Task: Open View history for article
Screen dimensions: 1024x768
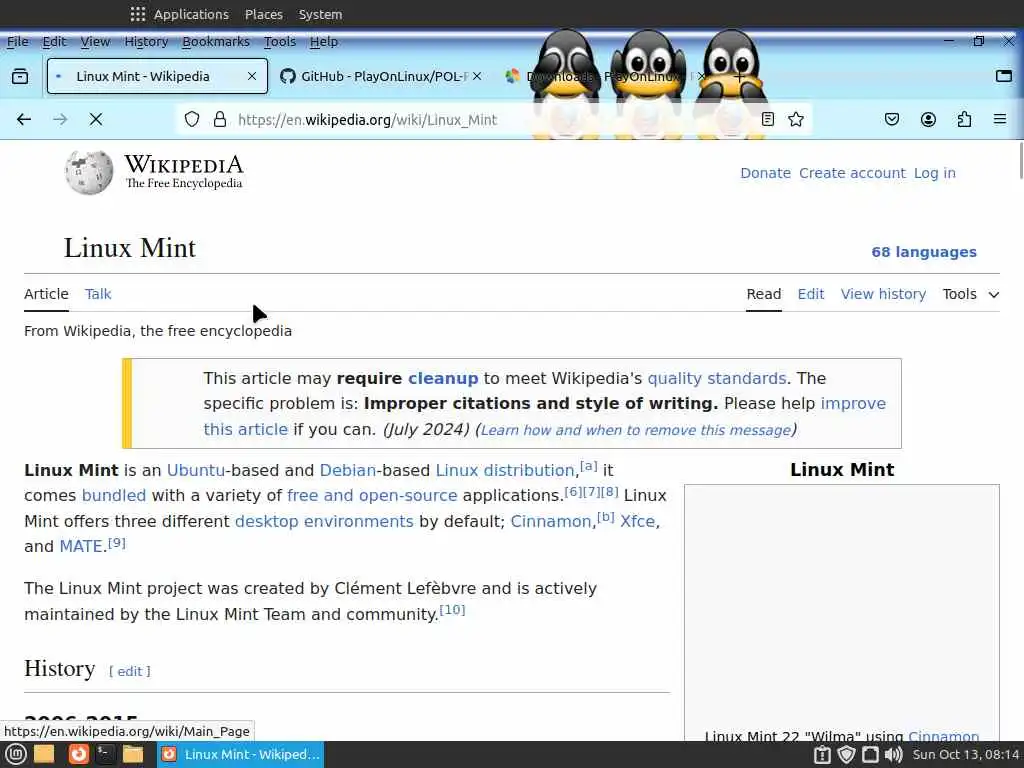Action: 884,295
